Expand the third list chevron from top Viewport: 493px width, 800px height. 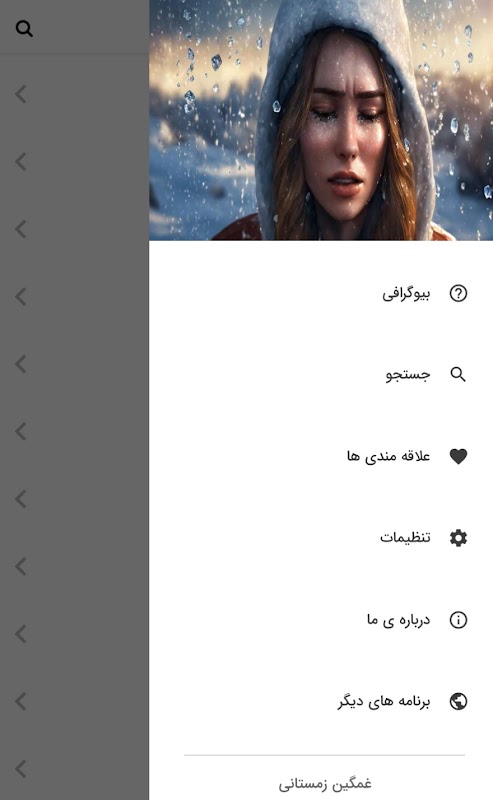pyautogui.click(x=21, y=229)
